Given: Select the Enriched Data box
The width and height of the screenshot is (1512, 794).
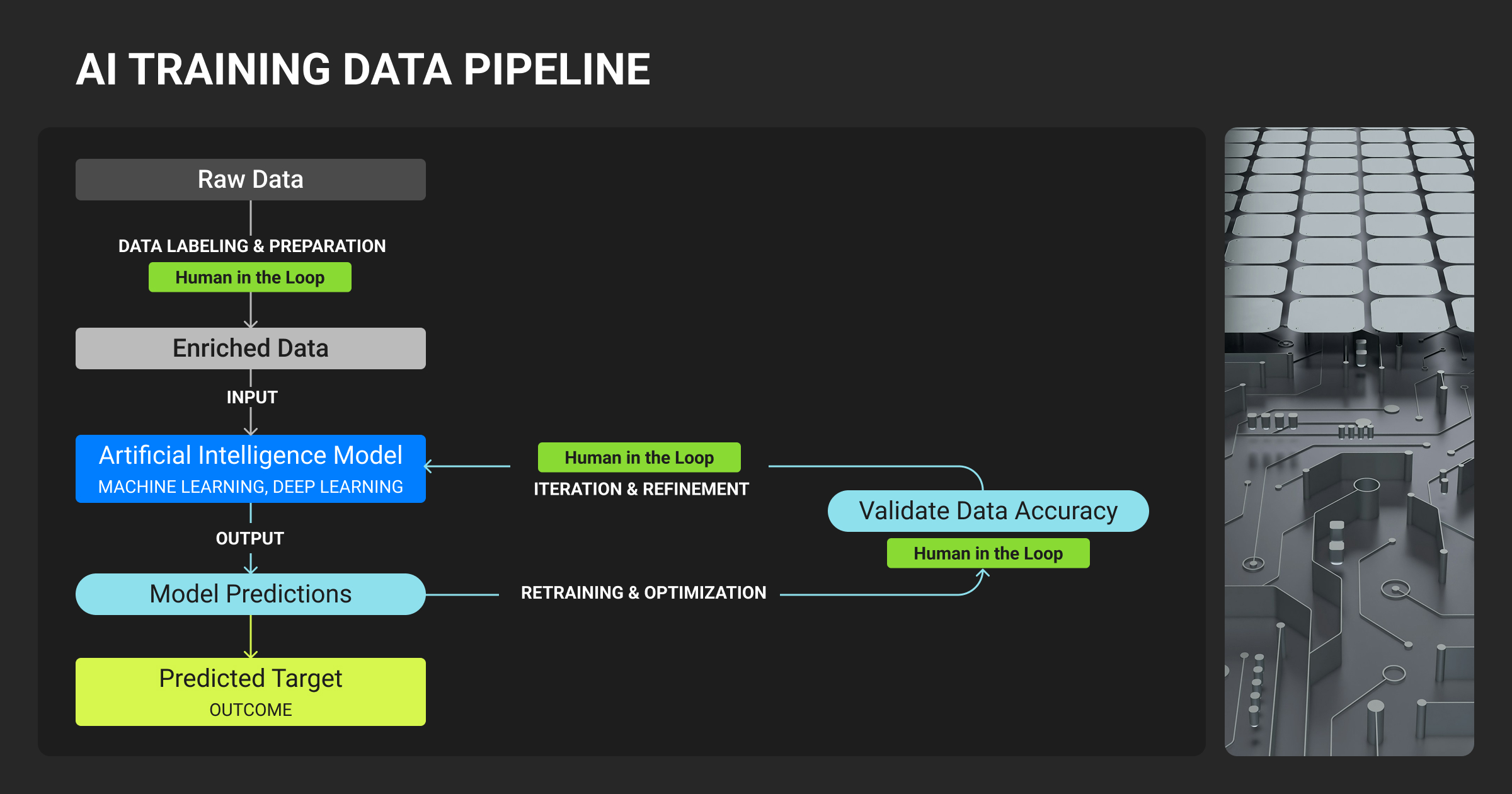Looking at the screenshot, I should coord(250,348).
